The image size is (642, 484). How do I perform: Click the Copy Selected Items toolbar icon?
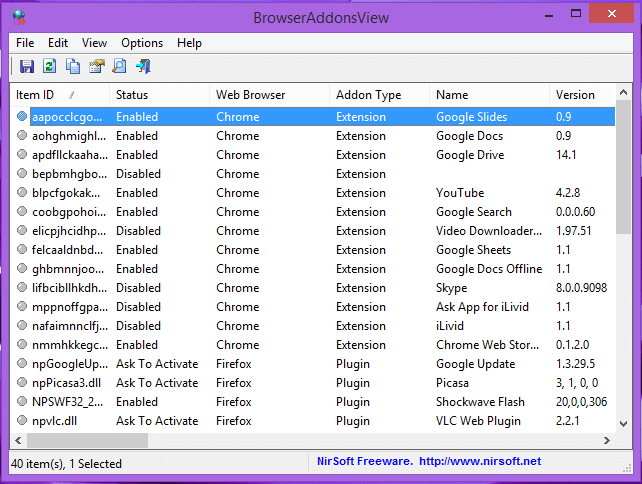(73, 66)
